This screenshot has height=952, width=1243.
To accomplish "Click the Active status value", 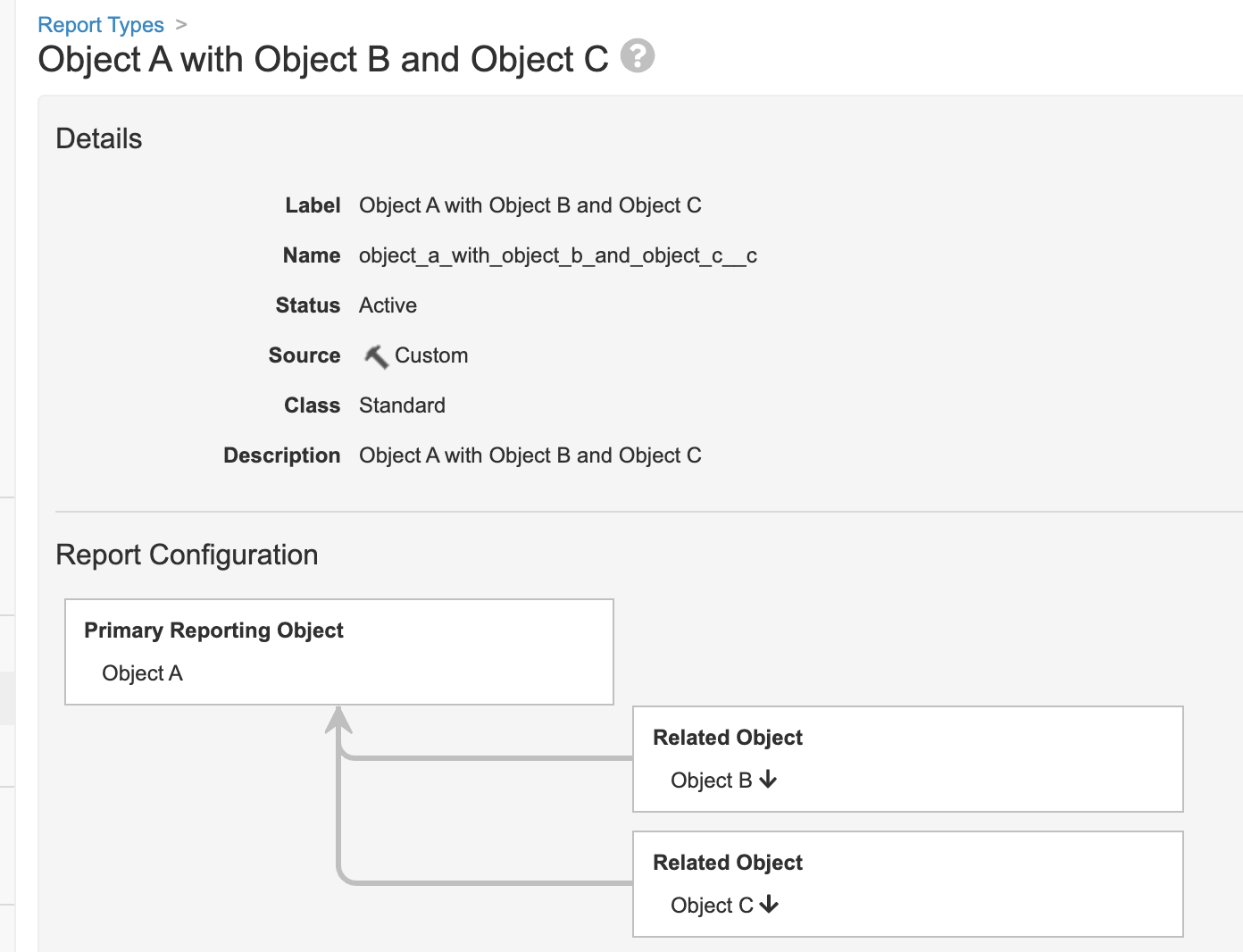I will [x=388, y=305].
